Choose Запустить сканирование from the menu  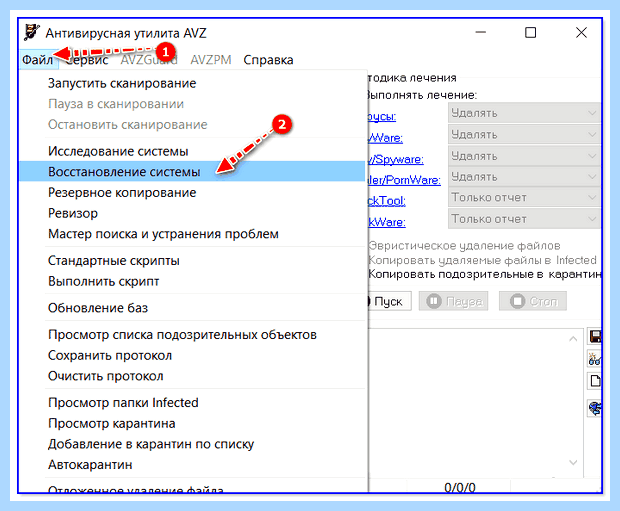coord(192,83)
